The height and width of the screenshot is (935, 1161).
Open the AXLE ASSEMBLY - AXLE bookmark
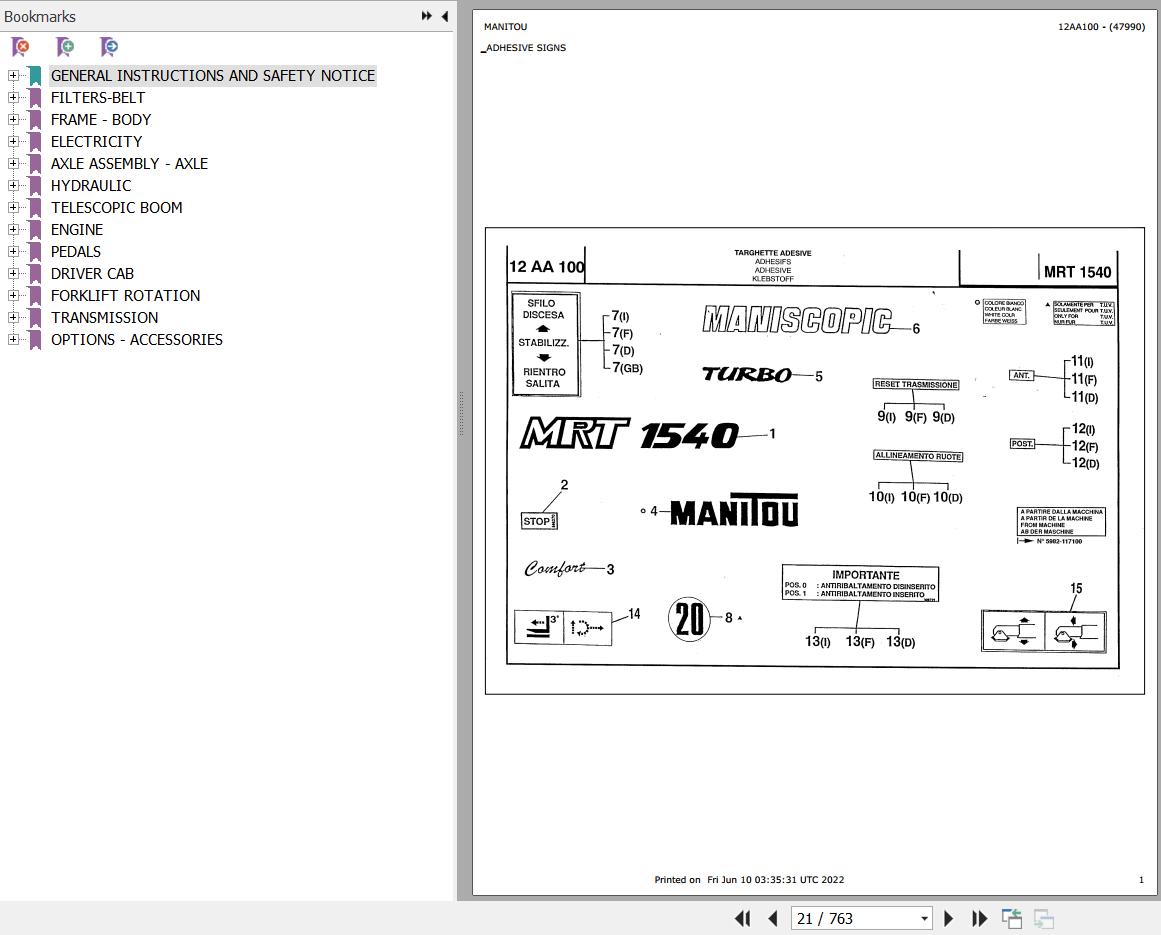coord(129,164)
